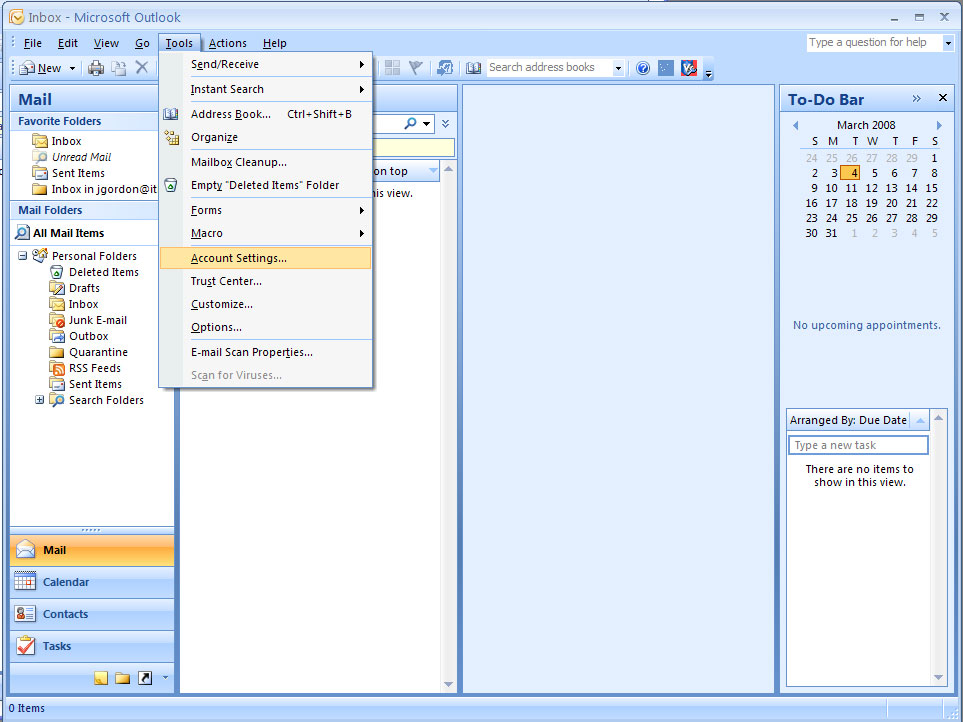Collapse the To-Do Bar with chevrons
Viewport: 963px width, 722px height.
[x=916, y=98]
